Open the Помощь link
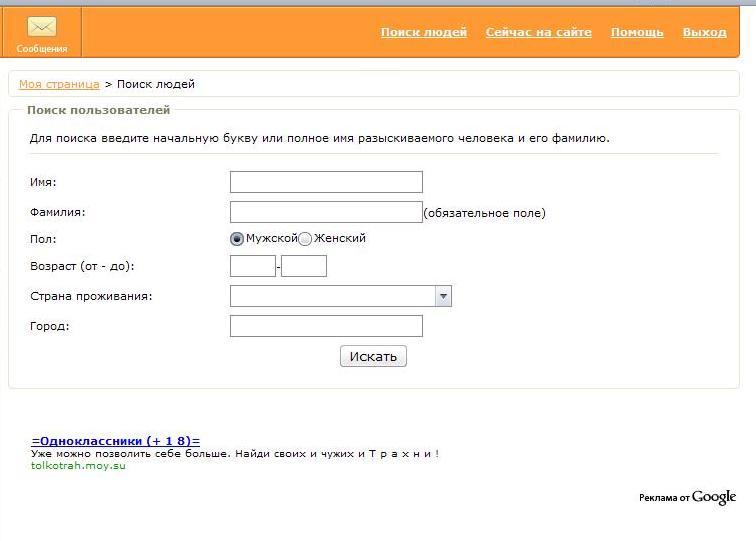The width and height of the screenshot is (756, 541). (x=637, y=32)
